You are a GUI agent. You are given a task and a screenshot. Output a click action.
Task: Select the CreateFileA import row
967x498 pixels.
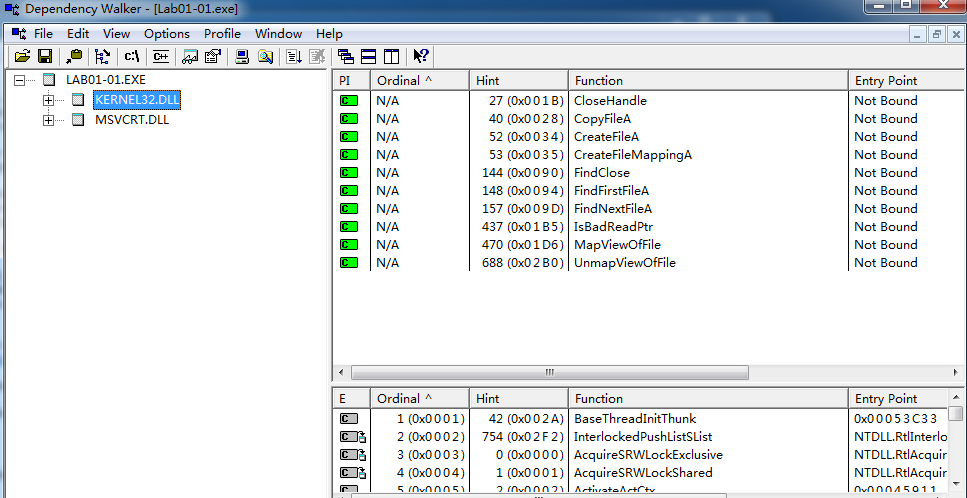pos(649,137)
